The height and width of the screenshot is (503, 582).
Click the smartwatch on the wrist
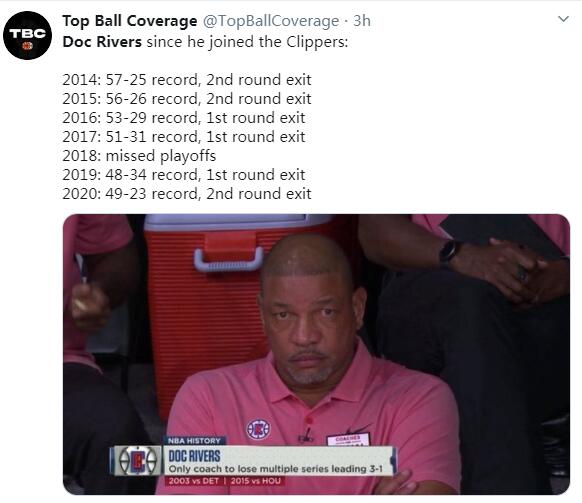pyautogui.click(x=450, y=252)
